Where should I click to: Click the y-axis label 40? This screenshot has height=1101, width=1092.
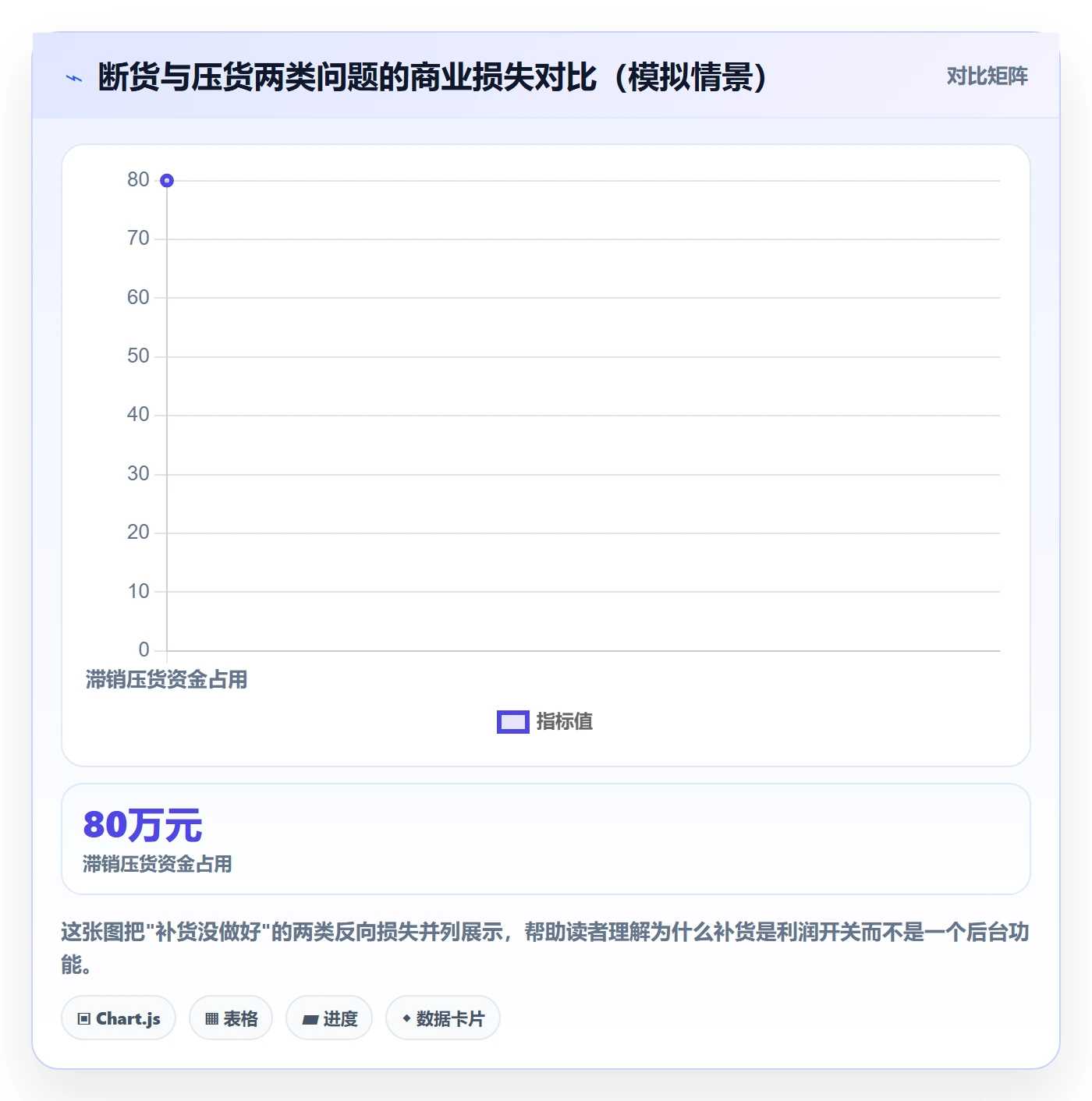tap(138, 415)
